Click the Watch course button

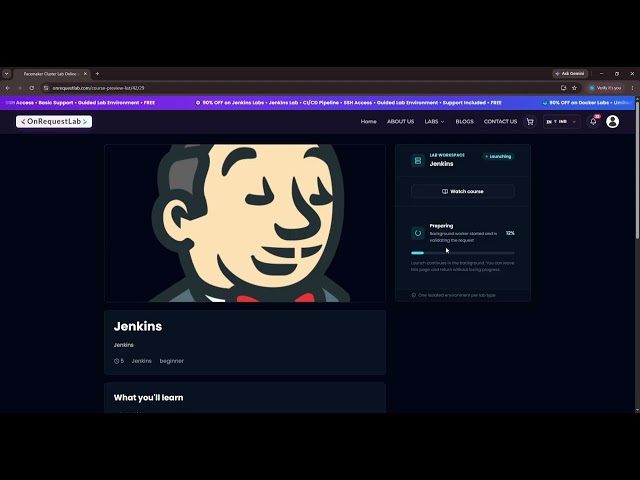[463, 191]
